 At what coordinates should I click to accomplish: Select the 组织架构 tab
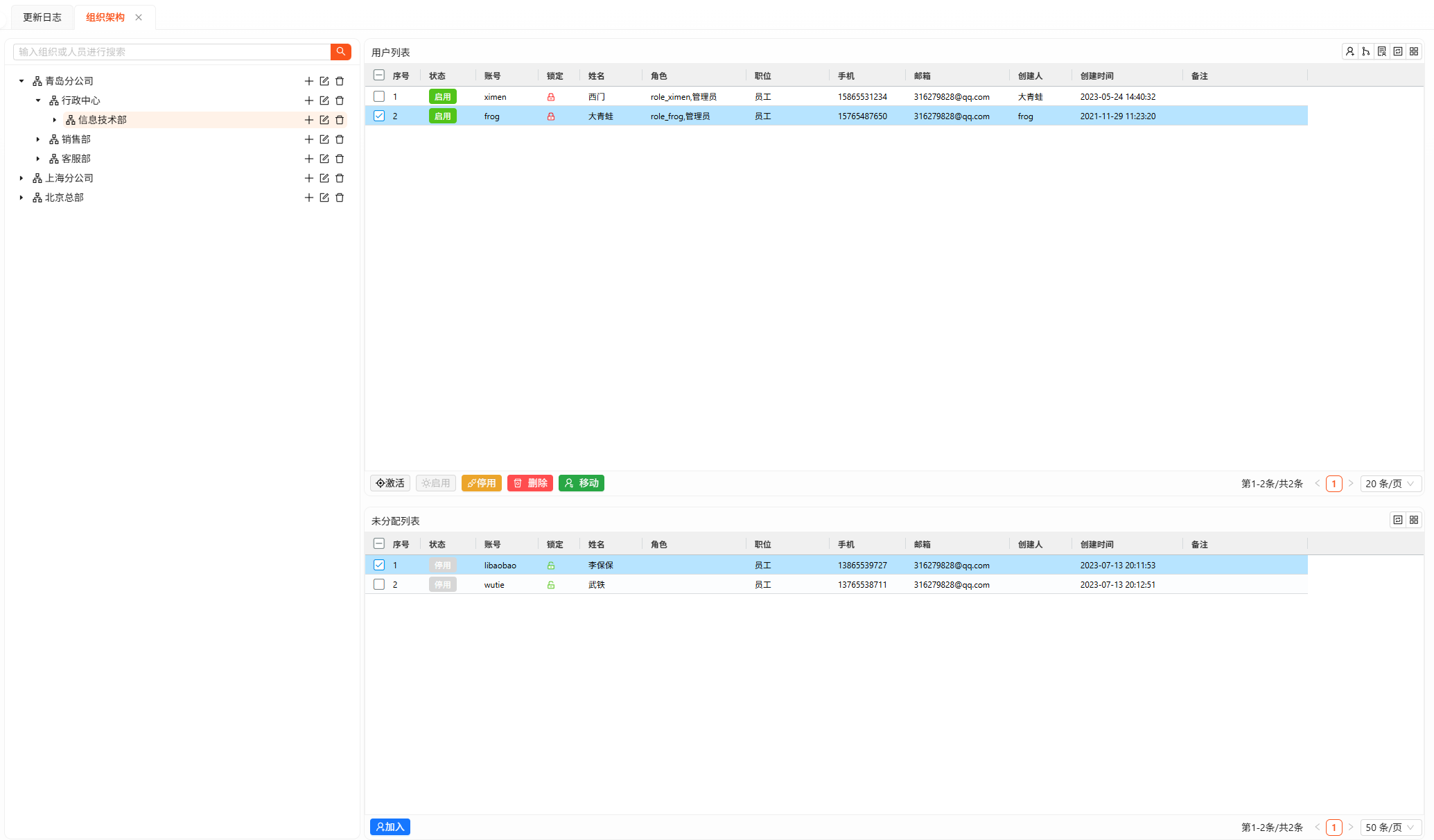(x=105, y=17)
